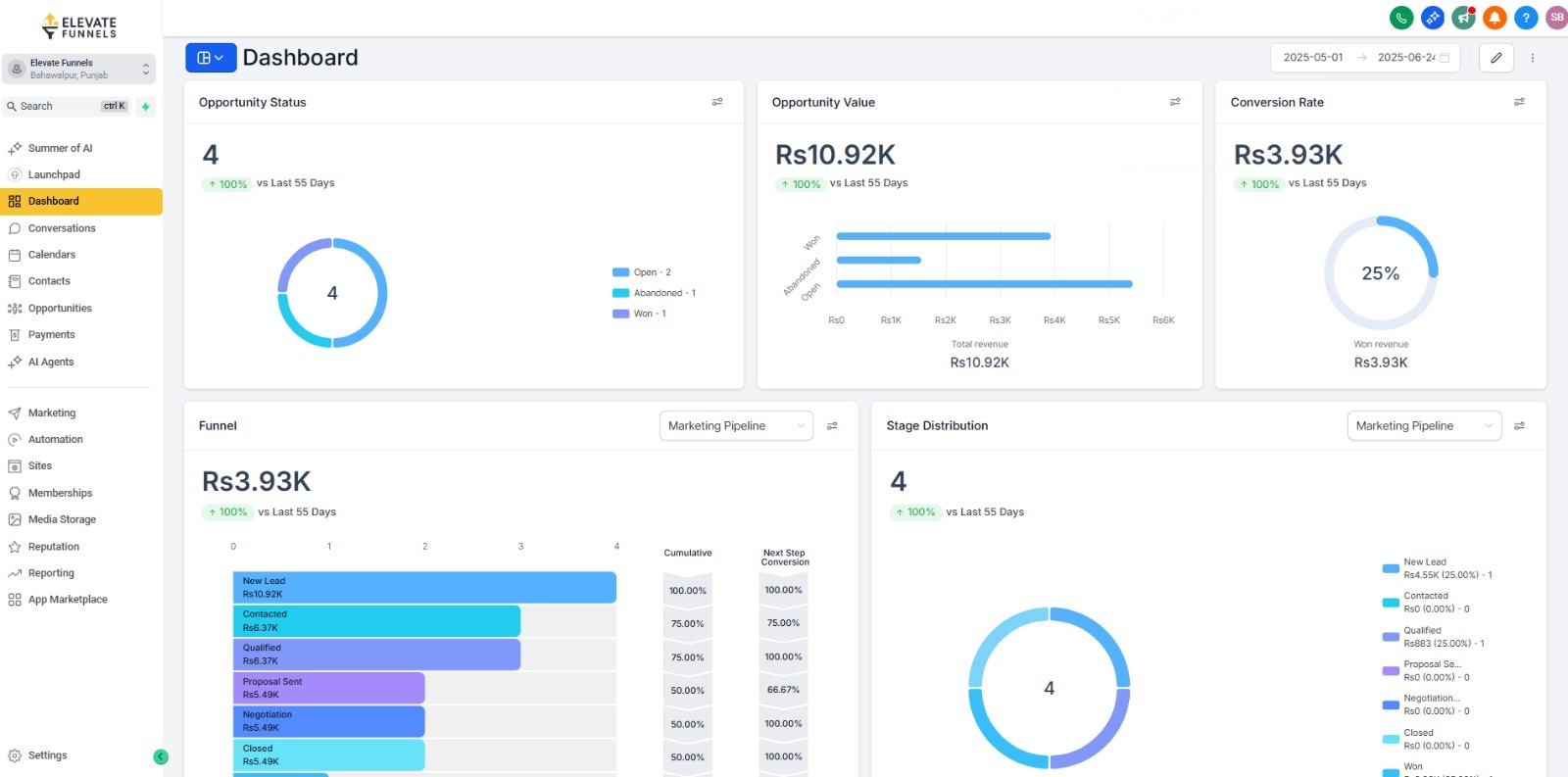Open Opportunity Status widget filter settings
The image size is (1568, 777).
pyautogui.click(x=717, y=102)
